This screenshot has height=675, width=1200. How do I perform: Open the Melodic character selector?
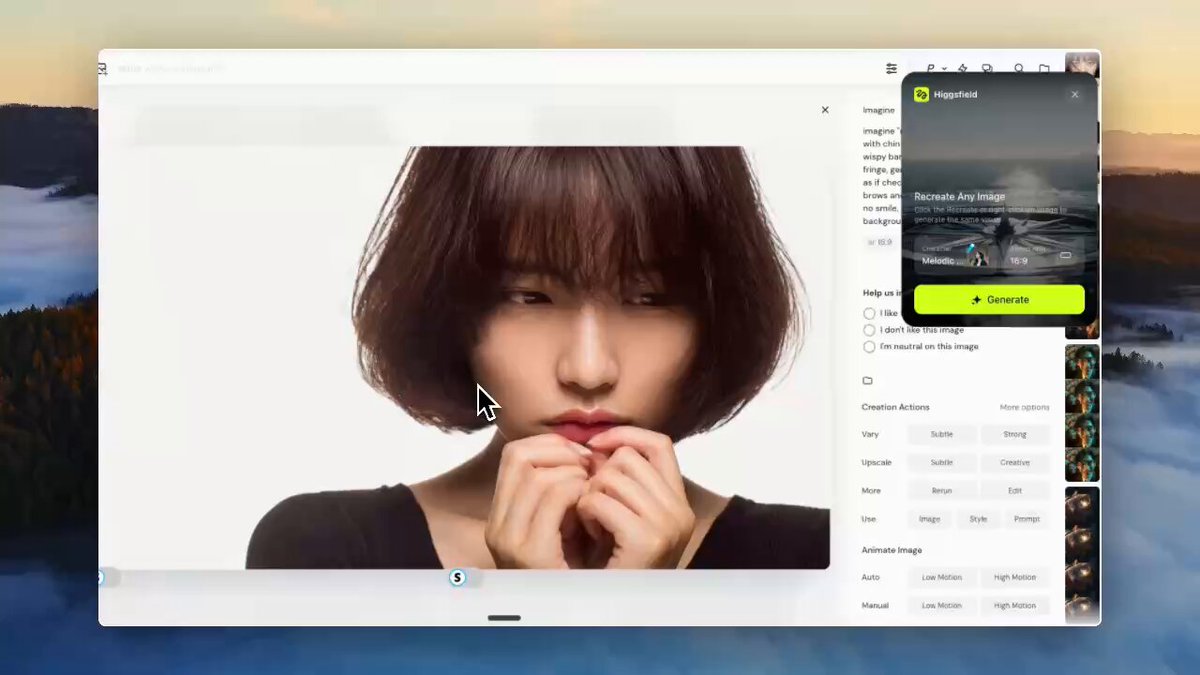coord(954,254)
